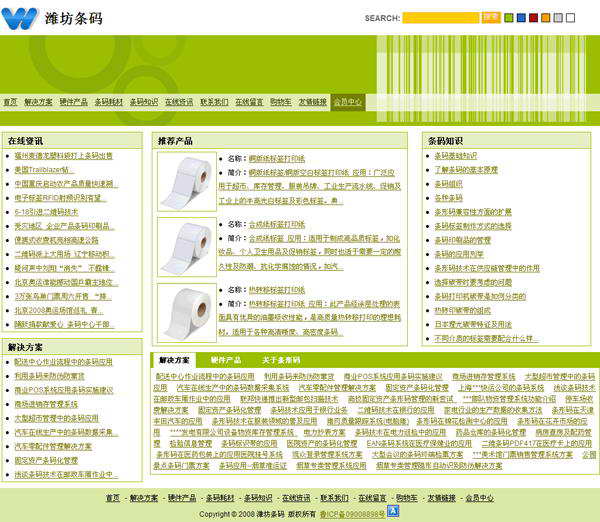
Task: Open 在线留言 in the top navigation bar
Action: coord(249,102)
